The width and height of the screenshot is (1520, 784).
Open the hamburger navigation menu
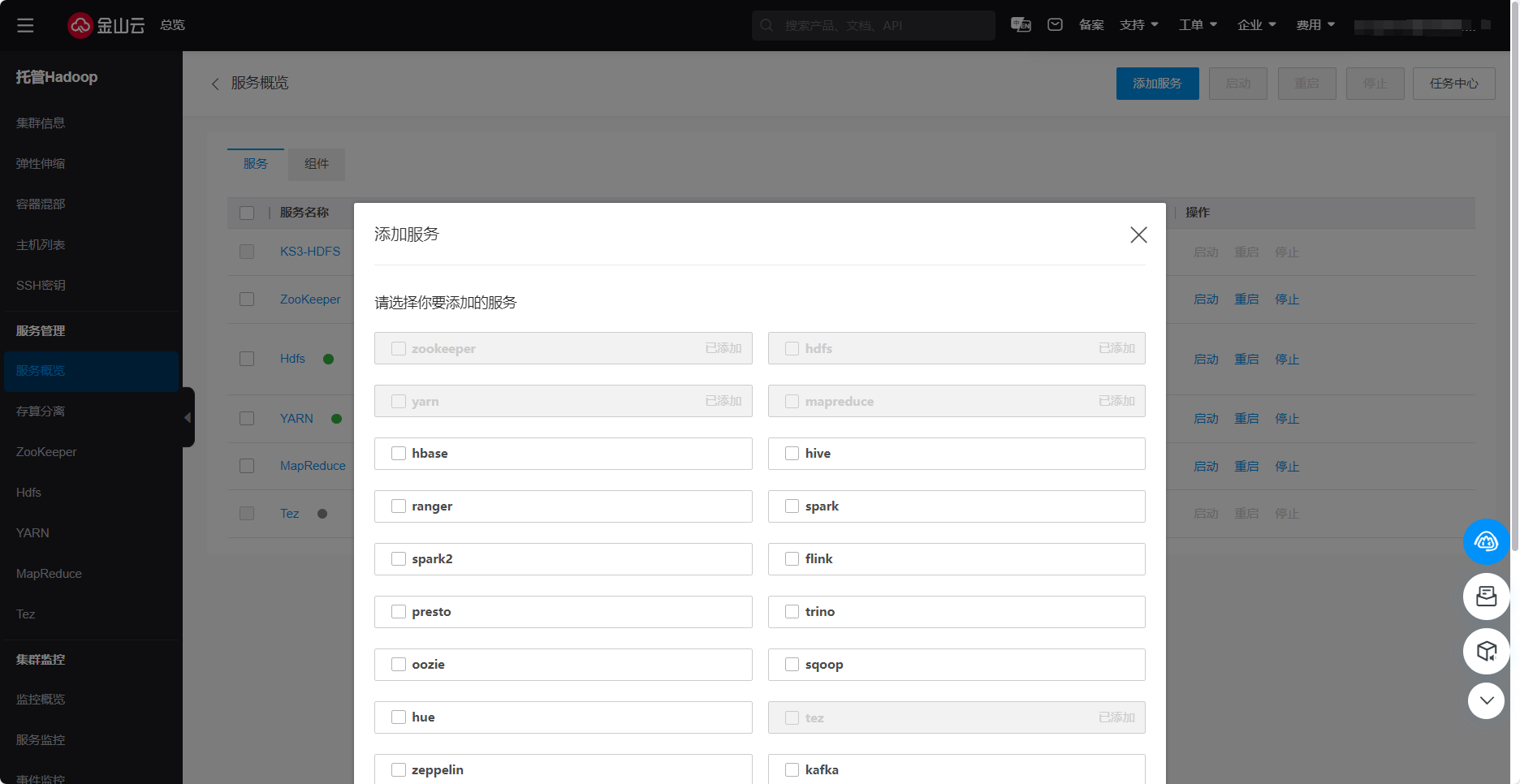pyautogui.click(x=25, y=25)
